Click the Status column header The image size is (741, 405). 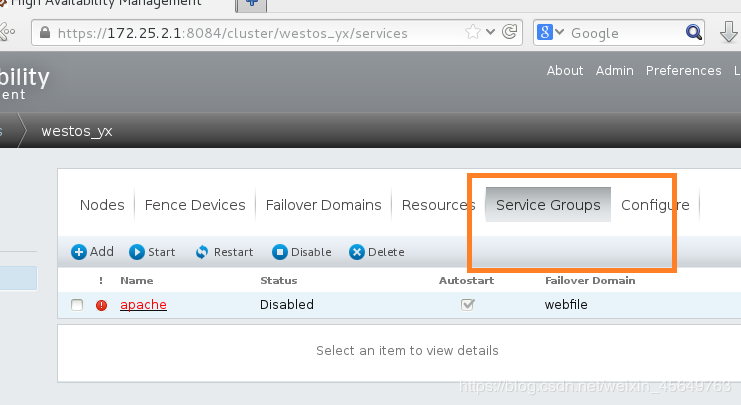pos(279,280)
